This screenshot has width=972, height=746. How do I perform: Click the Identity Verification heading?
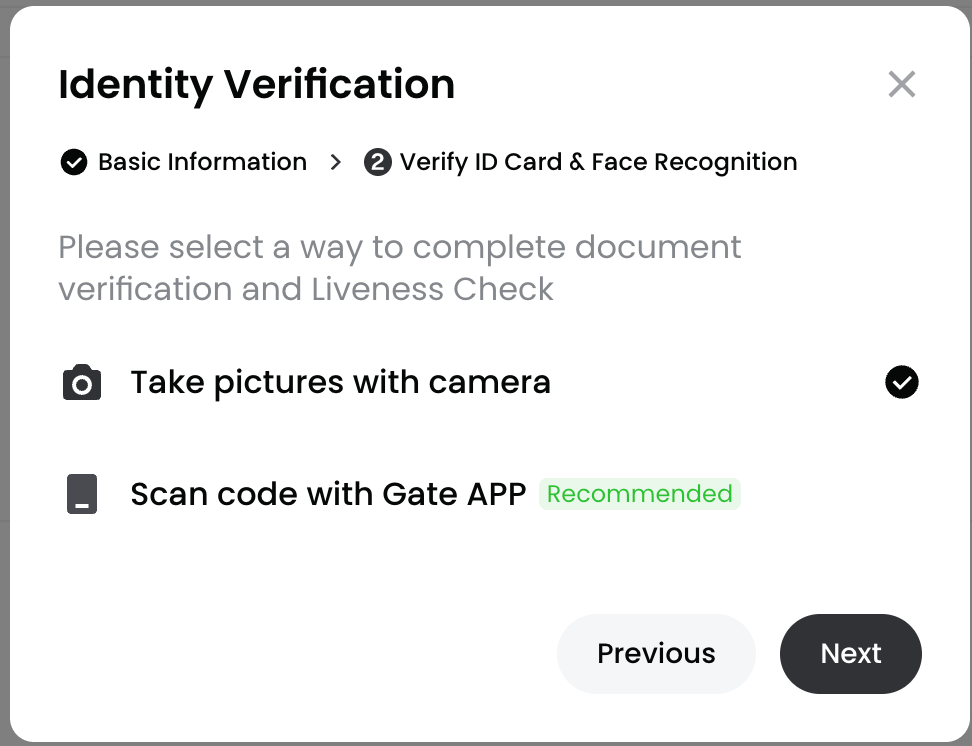[x=257, y=85]
